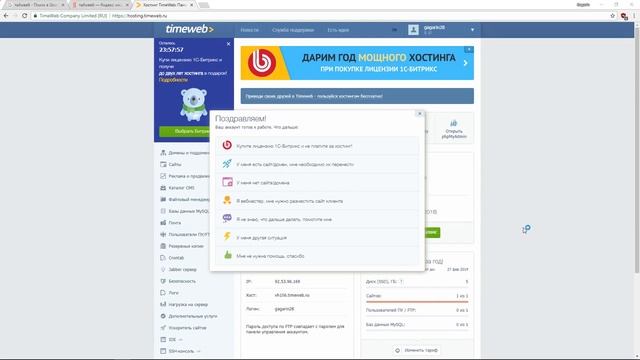Click the timeweb logo
640x360 pixels.
pyautogui.click(x=189, y=29)
